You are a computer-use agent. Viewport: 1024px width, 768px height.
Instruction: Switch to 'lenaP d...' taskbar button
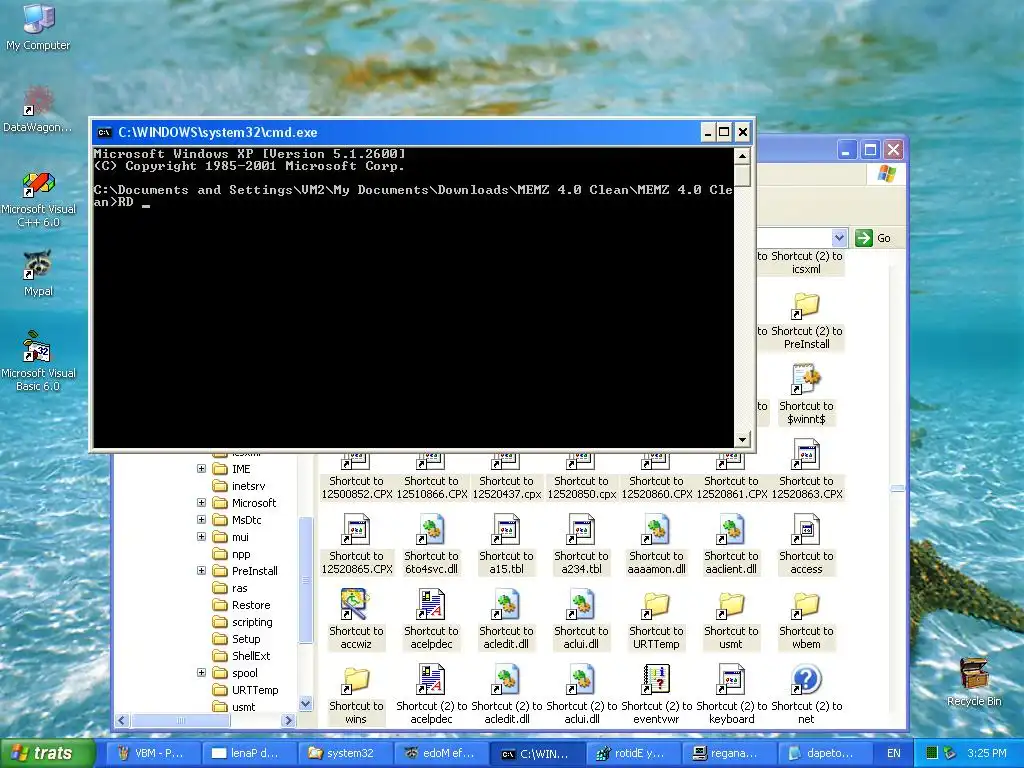248,753
